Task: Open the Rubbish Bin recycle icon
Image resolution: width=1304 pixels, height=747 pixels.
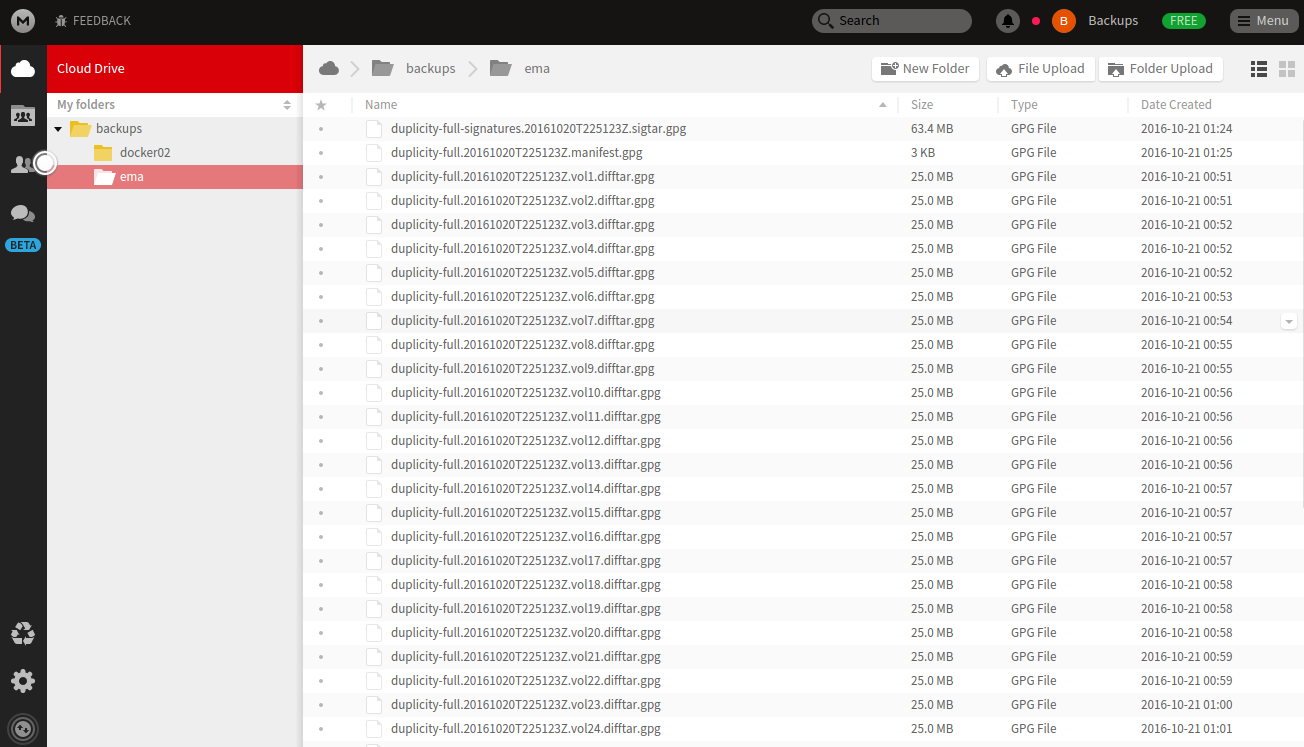Action: pyautogui.click(x=23, y=633)
